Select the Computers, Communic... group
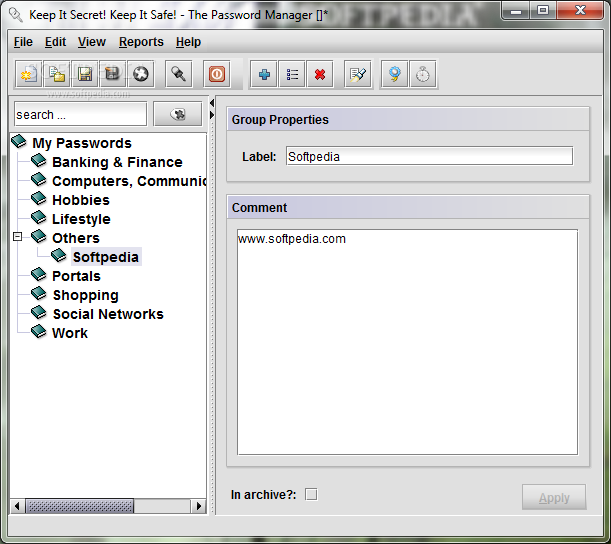The image size is (611, 544). (x=129, y=181)
